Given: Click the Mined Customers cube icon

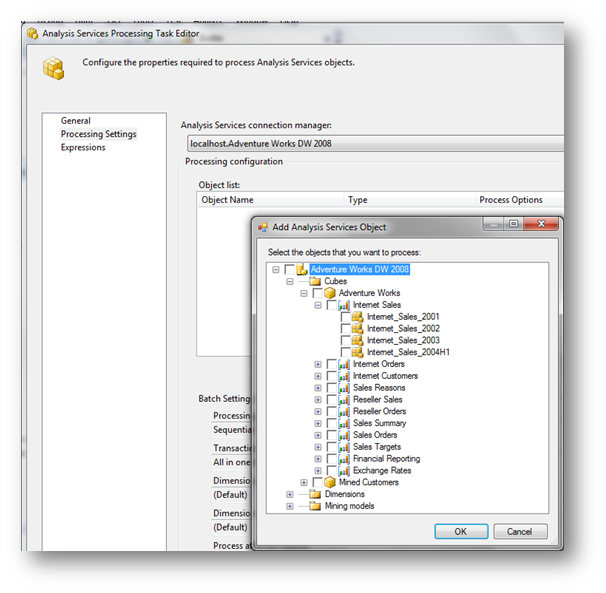Looking at the screenshot, I should (330, 482).
